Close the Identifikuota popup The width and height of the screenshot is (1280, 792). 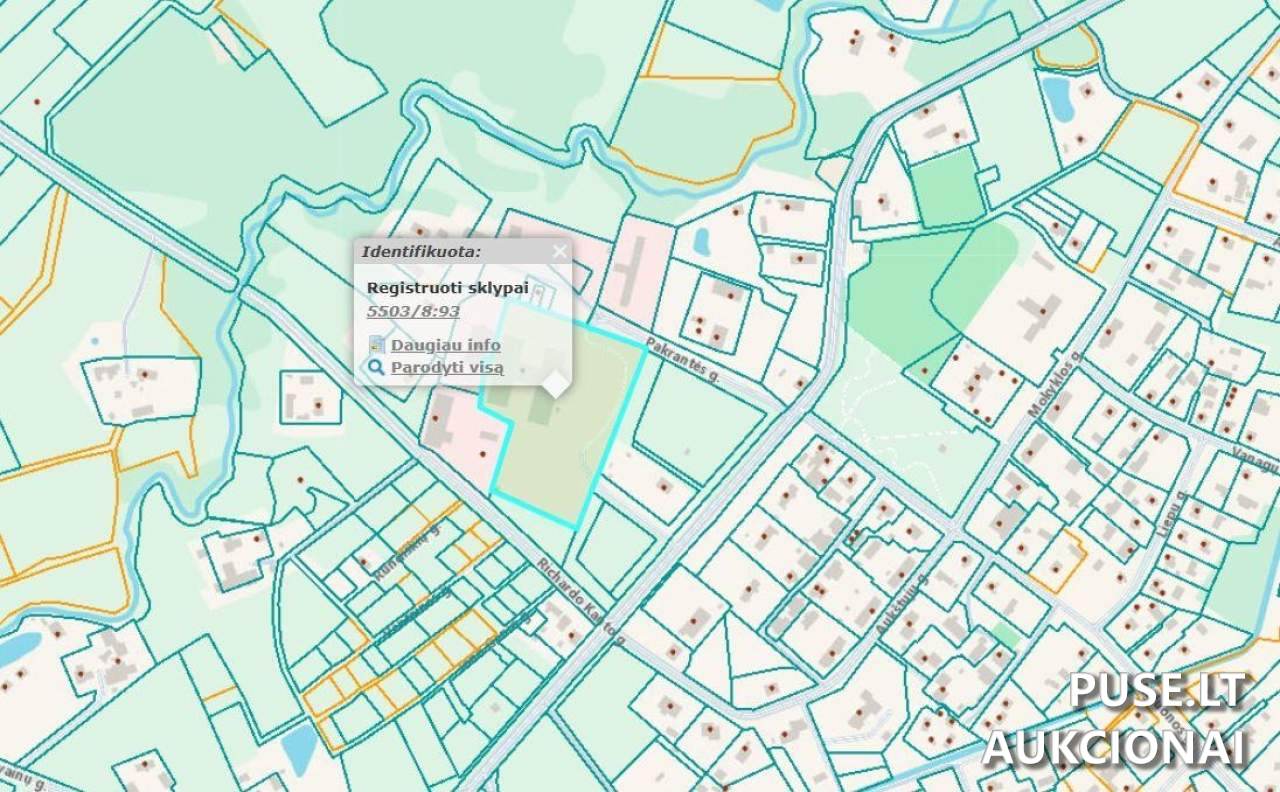pyautogui.click(x=559, y=252)
